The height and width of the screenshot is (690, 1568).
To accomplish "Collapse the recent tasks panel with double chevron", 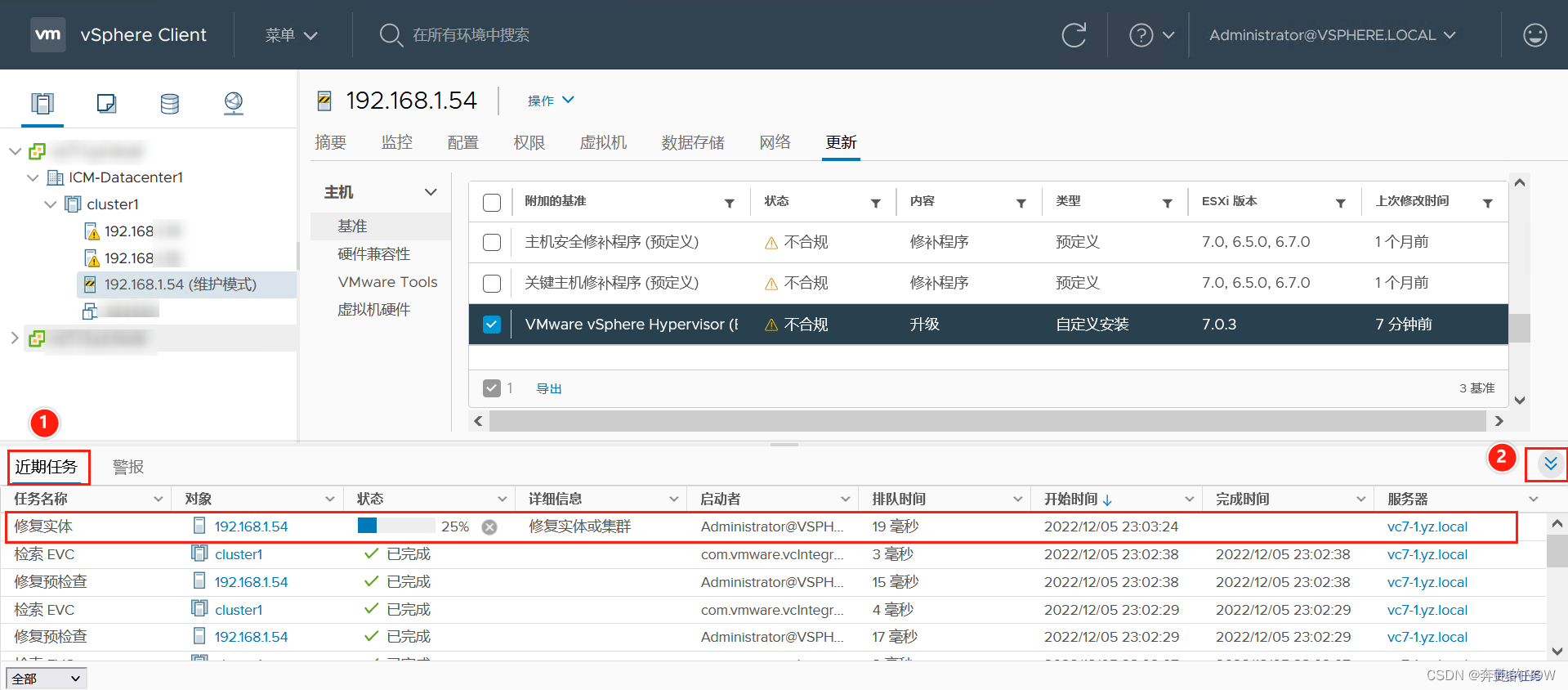I will pyautogui.click(x=1551, y=464).
